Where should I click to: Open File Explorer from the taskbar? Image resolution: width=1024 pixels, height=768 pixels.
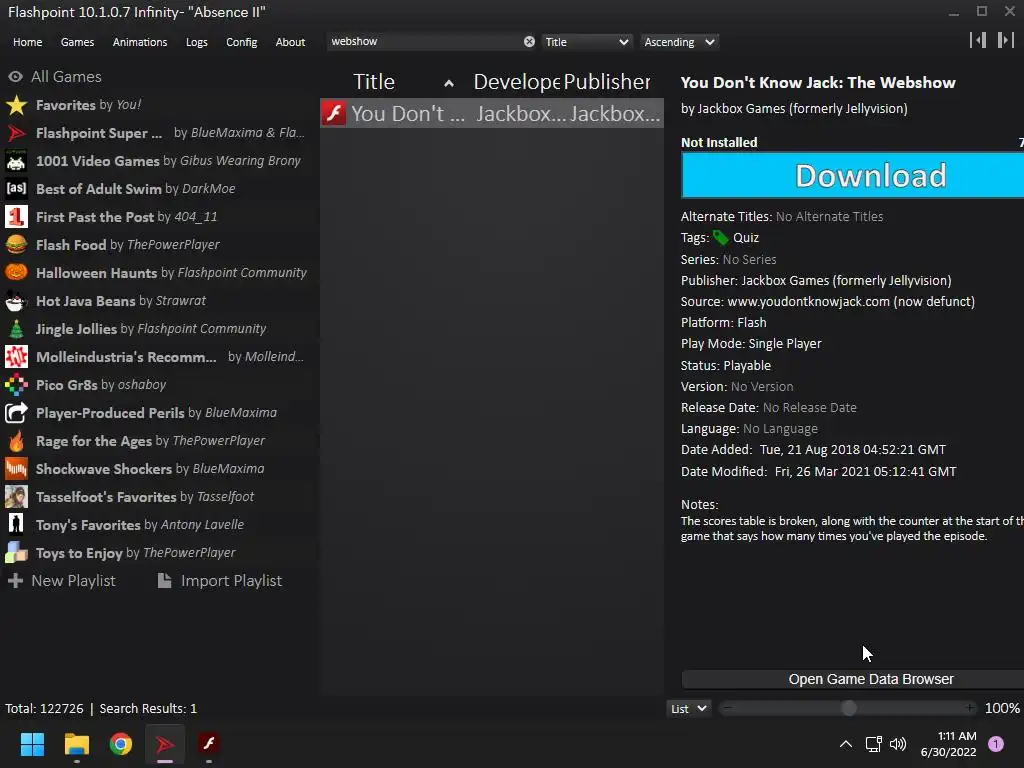[76, 744]
